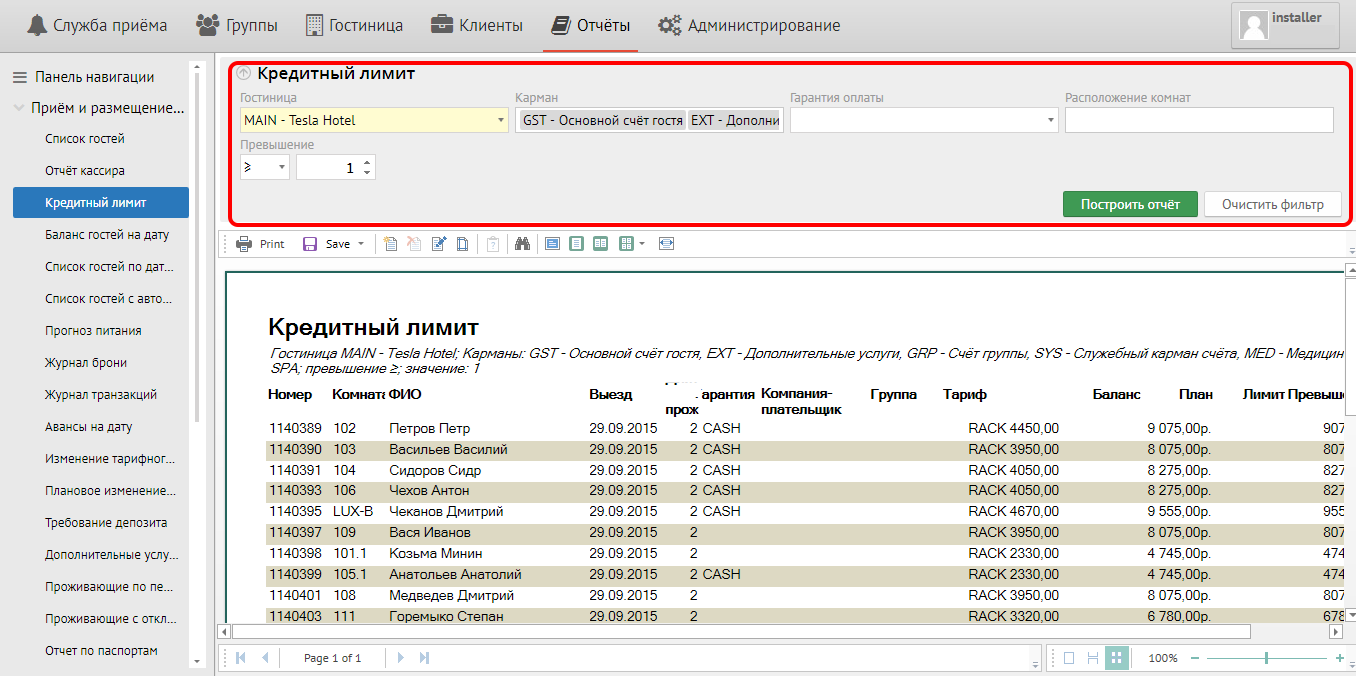Click the edit page pencil icon
Image resolution: width=1356 pixels, height=676 pixels.
(x=439, y=244)
